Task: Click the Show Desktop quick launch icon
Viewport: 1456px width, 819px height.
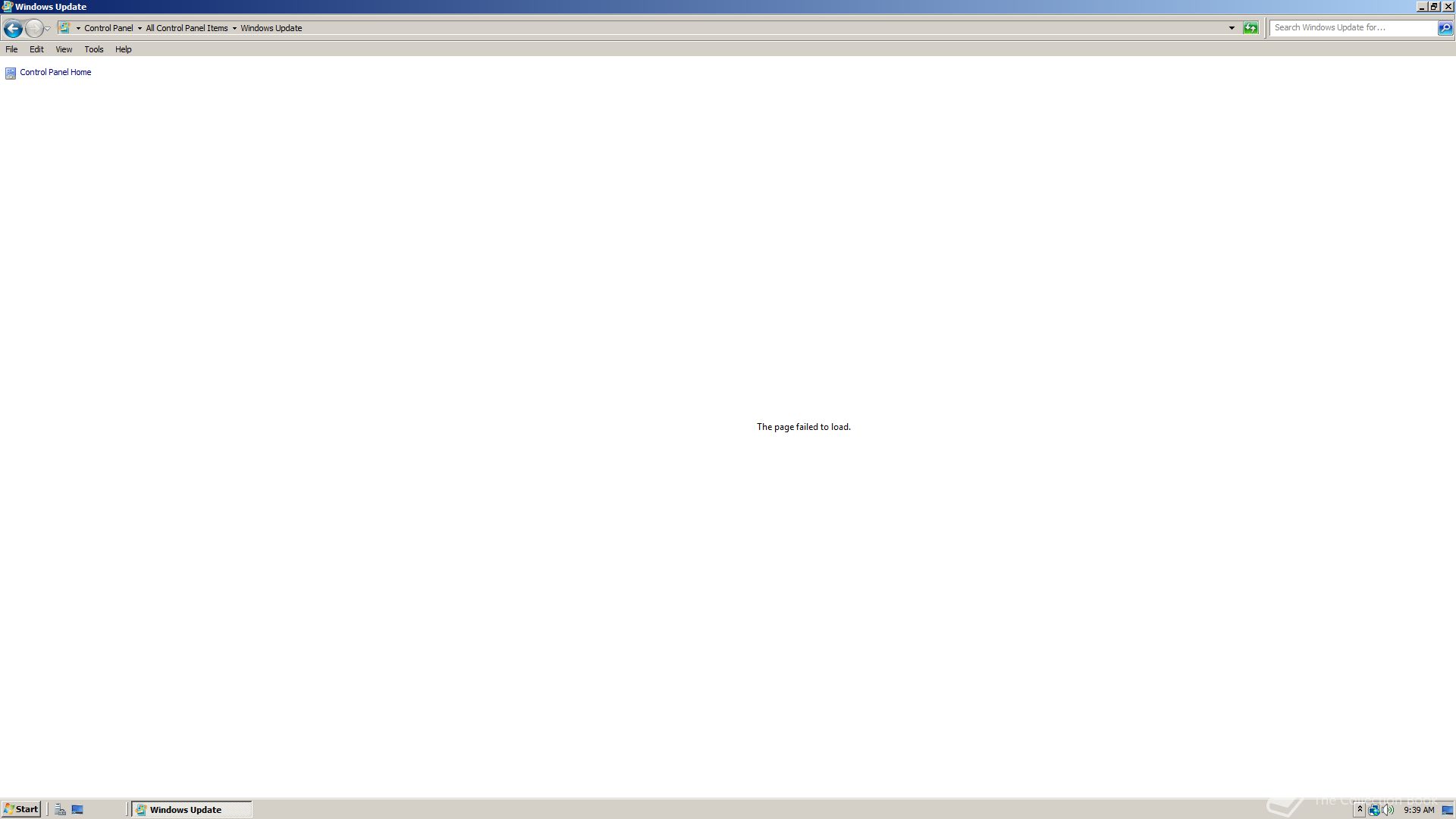Action: 77,810
